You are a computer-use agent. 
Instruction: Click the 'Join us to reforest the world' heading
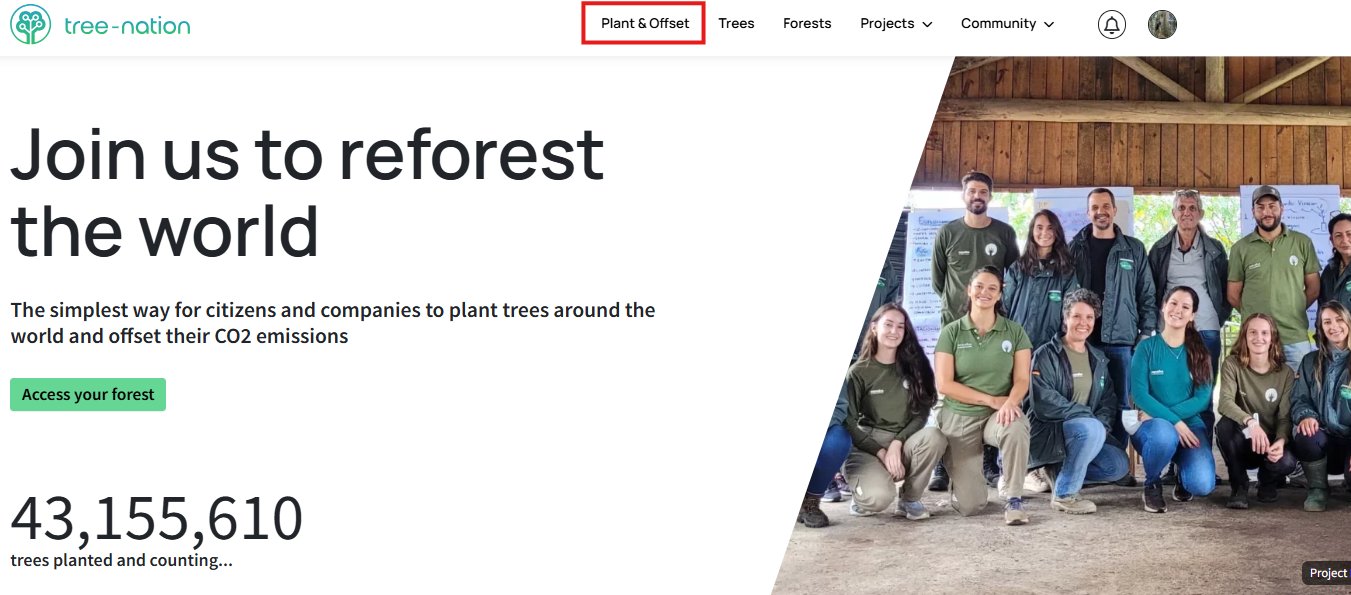tap(308, 192)
